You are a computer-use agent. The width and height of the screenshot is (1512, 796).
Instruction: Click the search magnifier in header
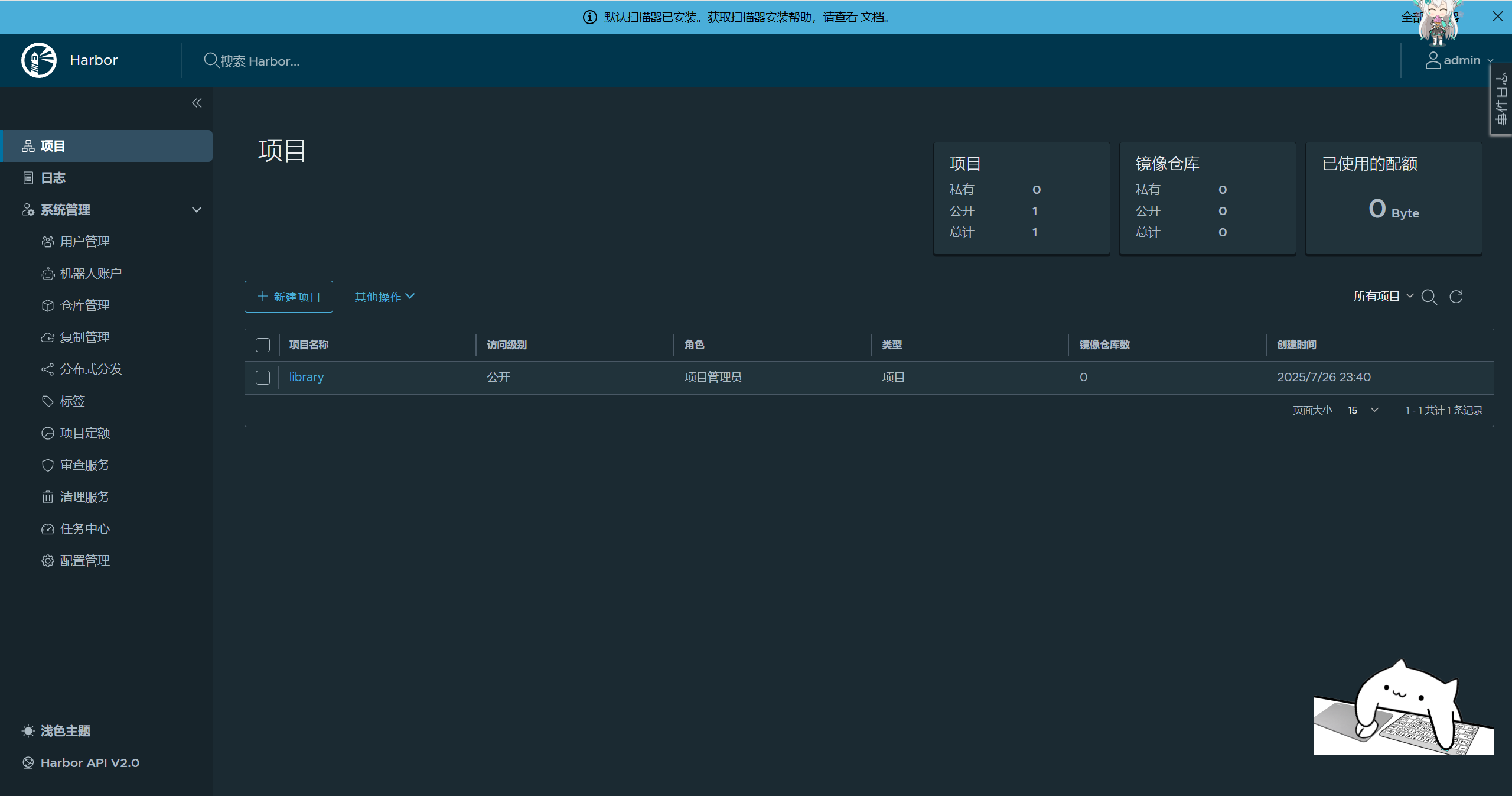(x=211, y=60)
